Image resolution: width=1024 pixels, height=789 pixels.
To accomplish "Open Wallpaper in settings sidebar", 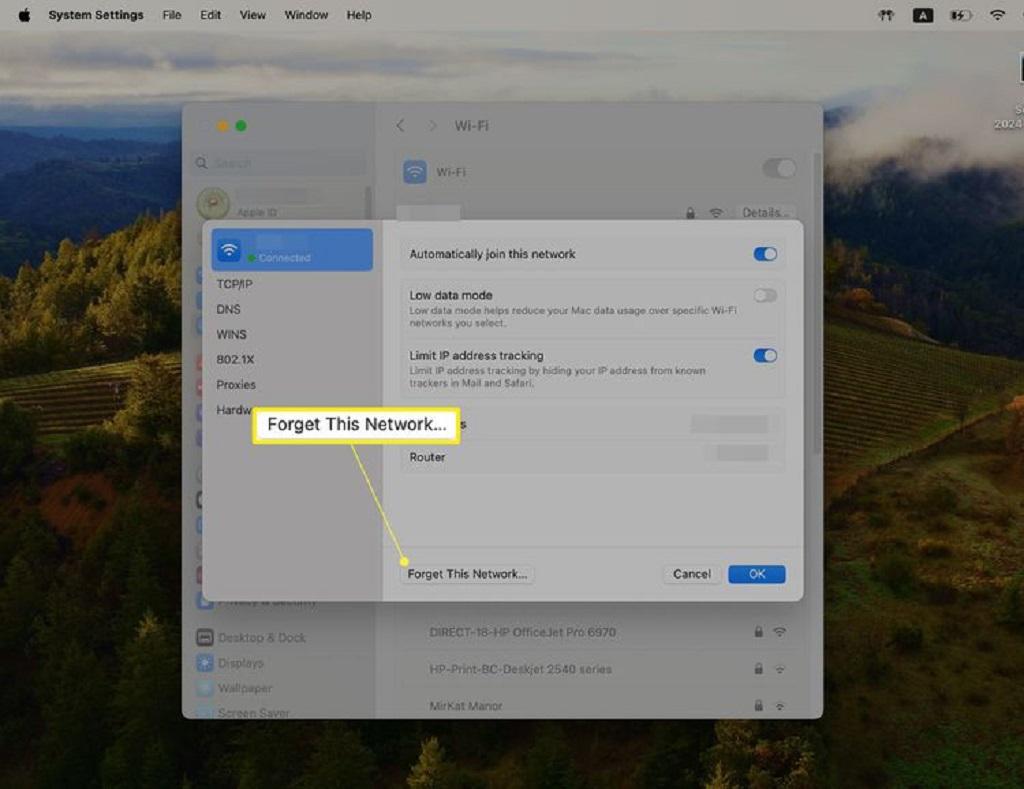I will [234, 688].
